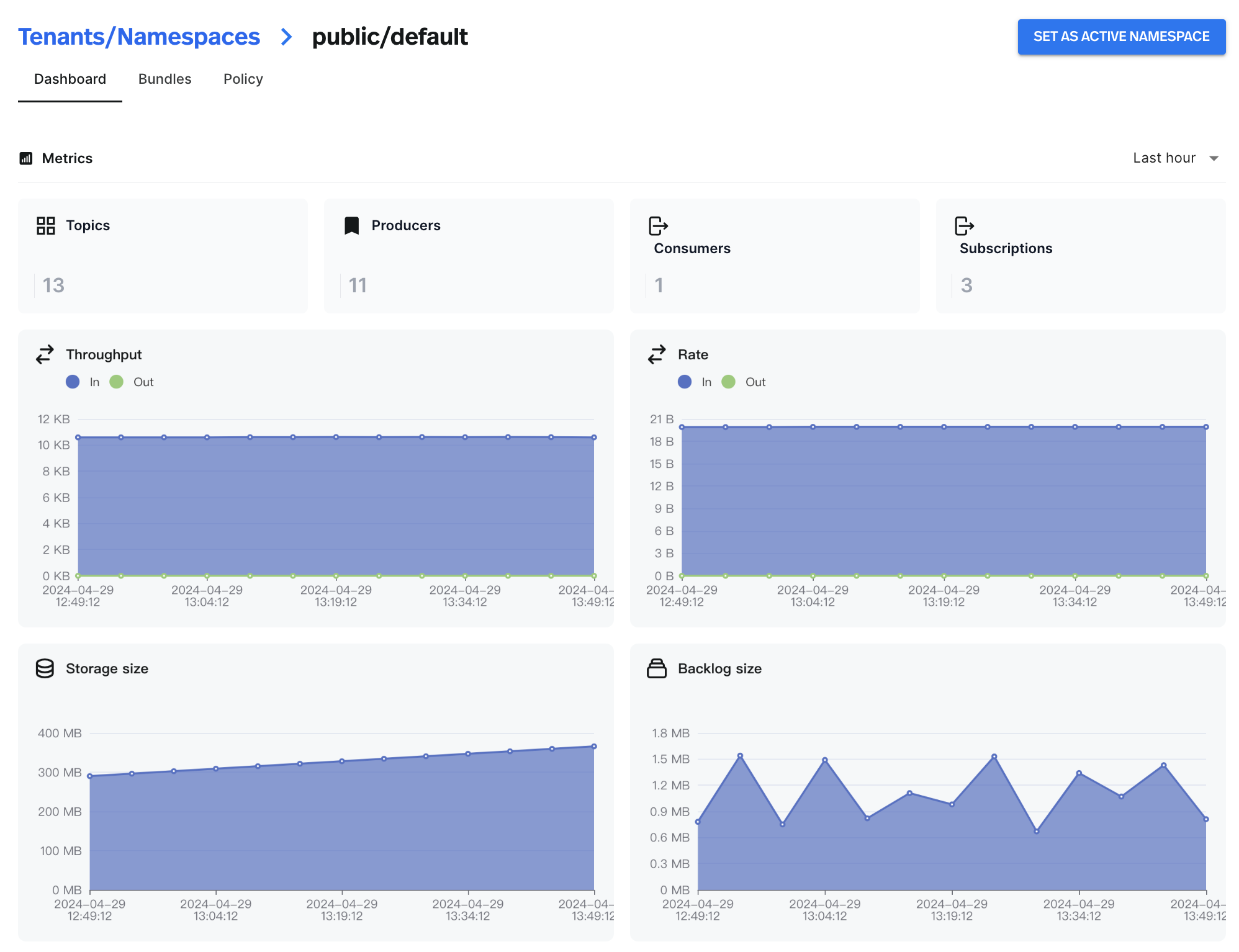Open the Policy tab
The width and height of the screenshot is (1239, 952).
(x=243, y=79)
